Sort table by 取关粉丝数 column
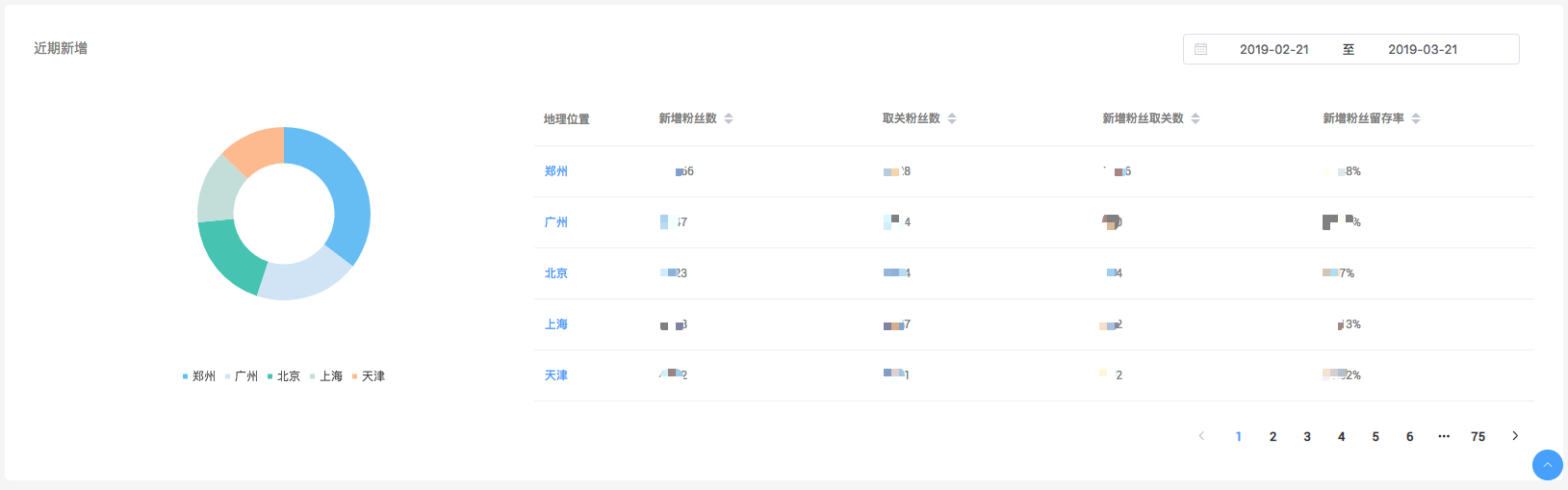Viewport: 1568px width, 490px height. [x=952, y=118]
